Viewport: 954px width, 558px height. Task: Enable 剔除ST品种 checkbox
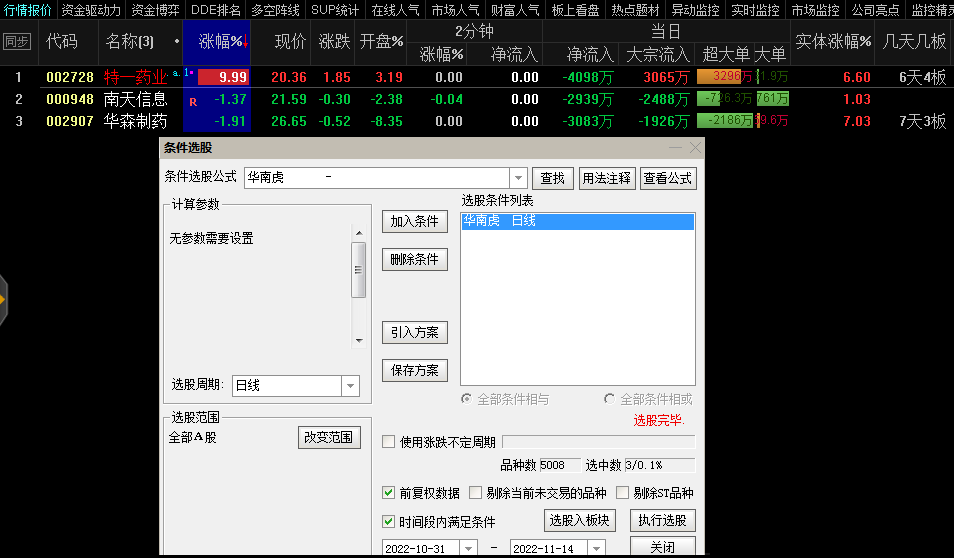pos(622,492)
